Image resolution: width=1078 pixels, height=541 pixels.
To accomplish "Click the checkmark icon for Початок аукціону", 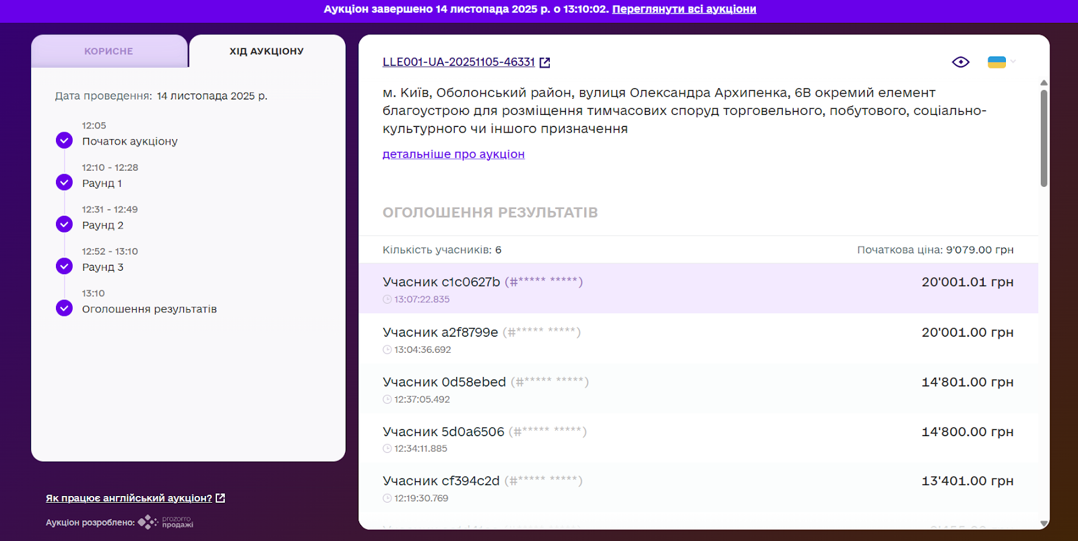I will 64,140.
